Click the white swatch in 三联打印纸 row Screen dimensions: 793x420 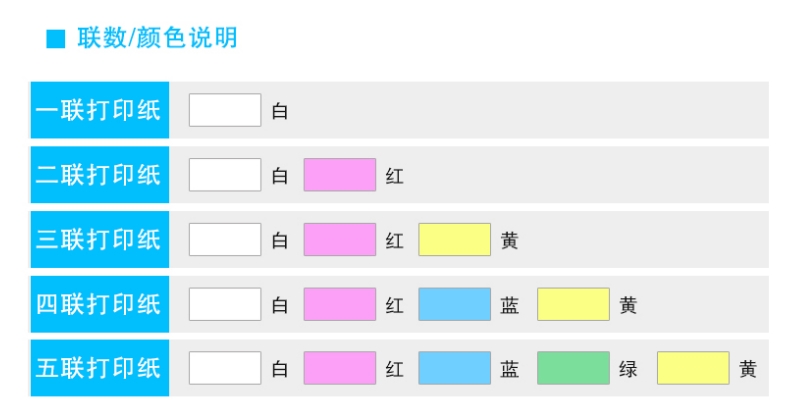[x=225, y=240]
